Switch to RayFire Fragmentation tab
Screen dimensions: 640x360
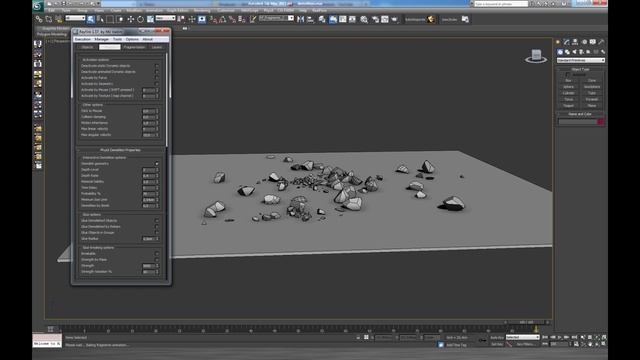click(134, 47)
